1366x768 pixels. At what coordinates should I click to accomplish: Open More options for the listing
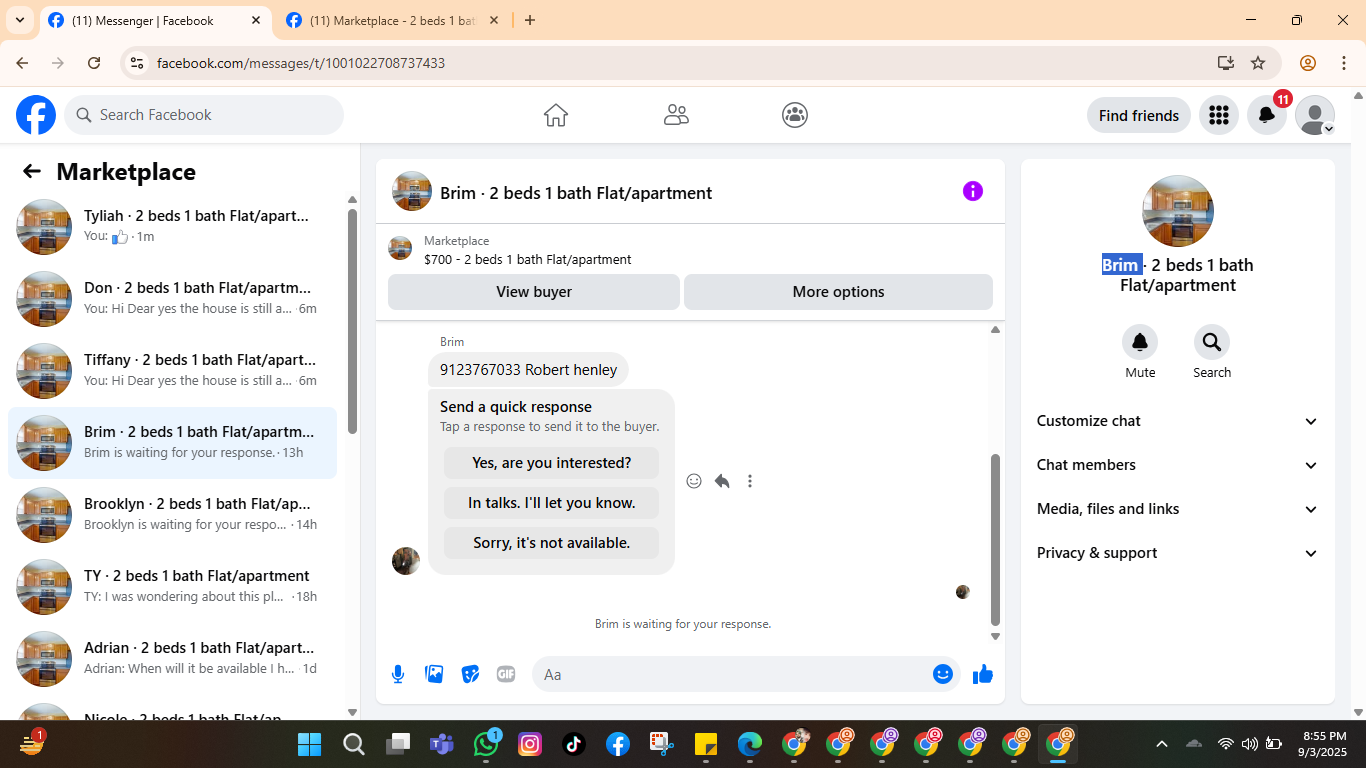point(838,292)
